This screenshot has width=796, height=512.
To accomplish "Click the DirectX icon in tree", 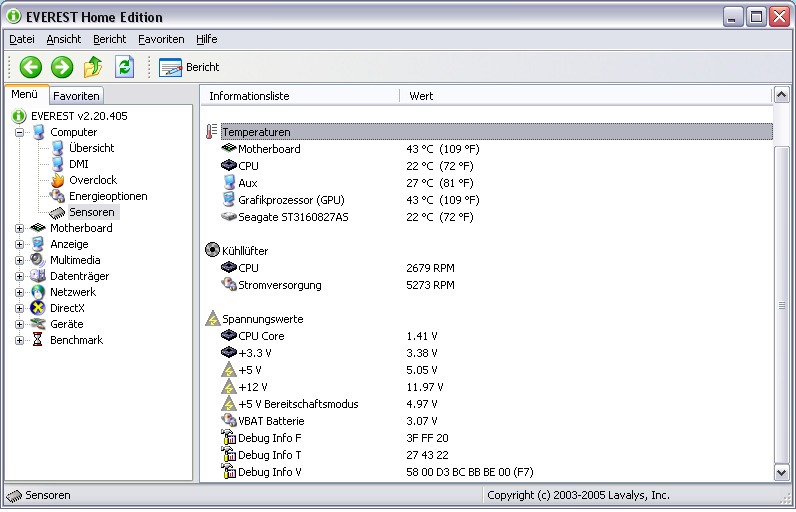I will pyautogui.click(x=38, y=308).
